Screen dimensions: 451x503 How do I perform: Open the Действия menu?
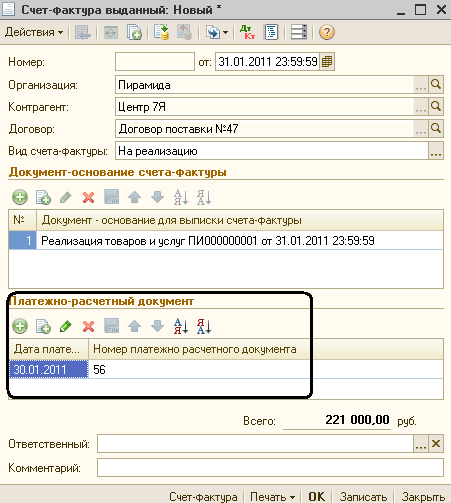click(34, 32)
